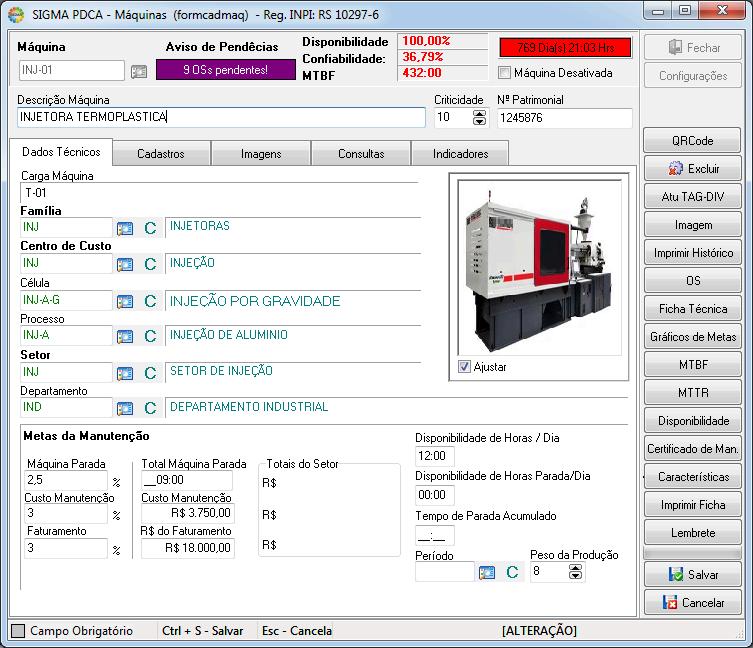Click the red days counter banner
753x648 pixels.
[x=565, y=48]
